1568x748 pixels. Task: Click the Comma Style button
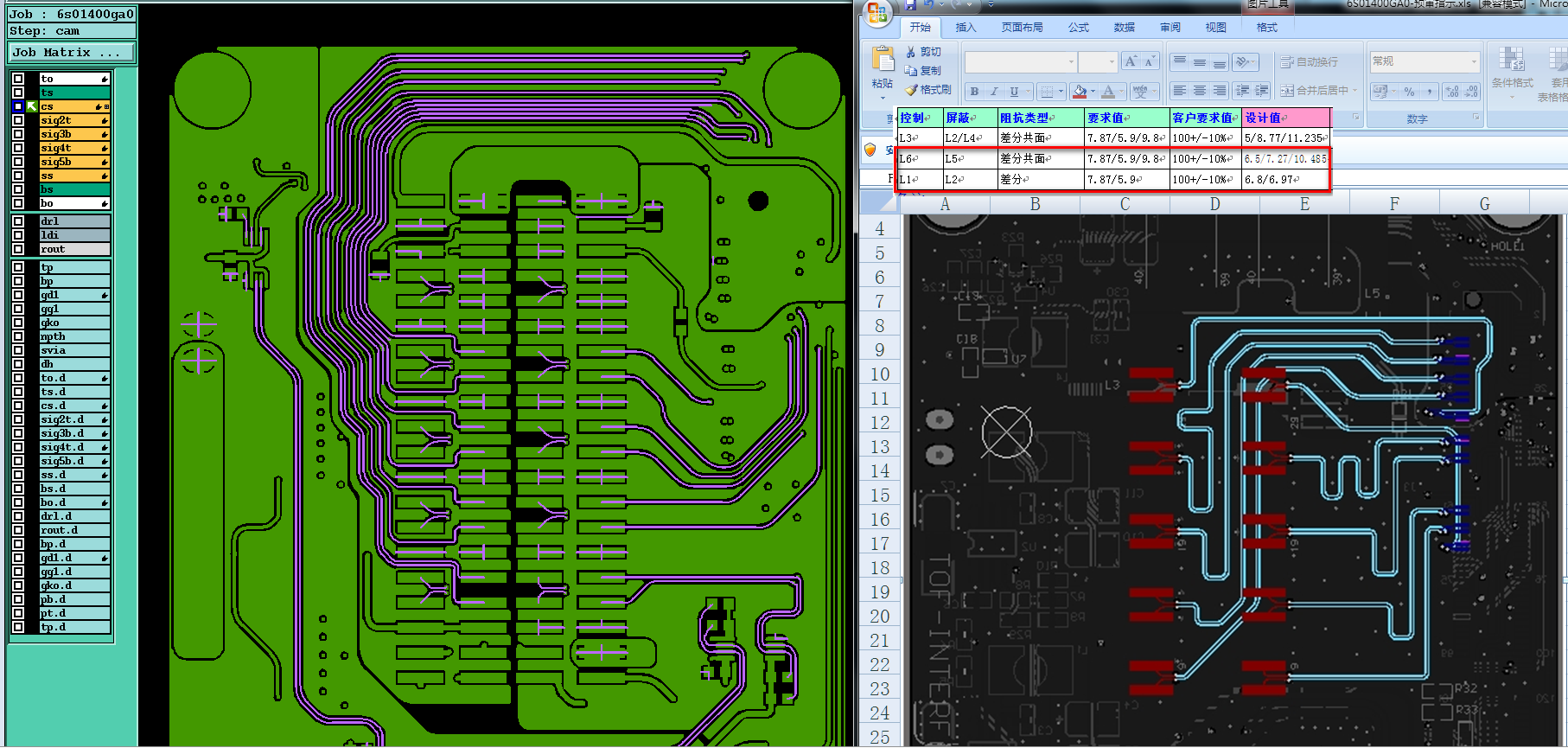click(1429, 91)
